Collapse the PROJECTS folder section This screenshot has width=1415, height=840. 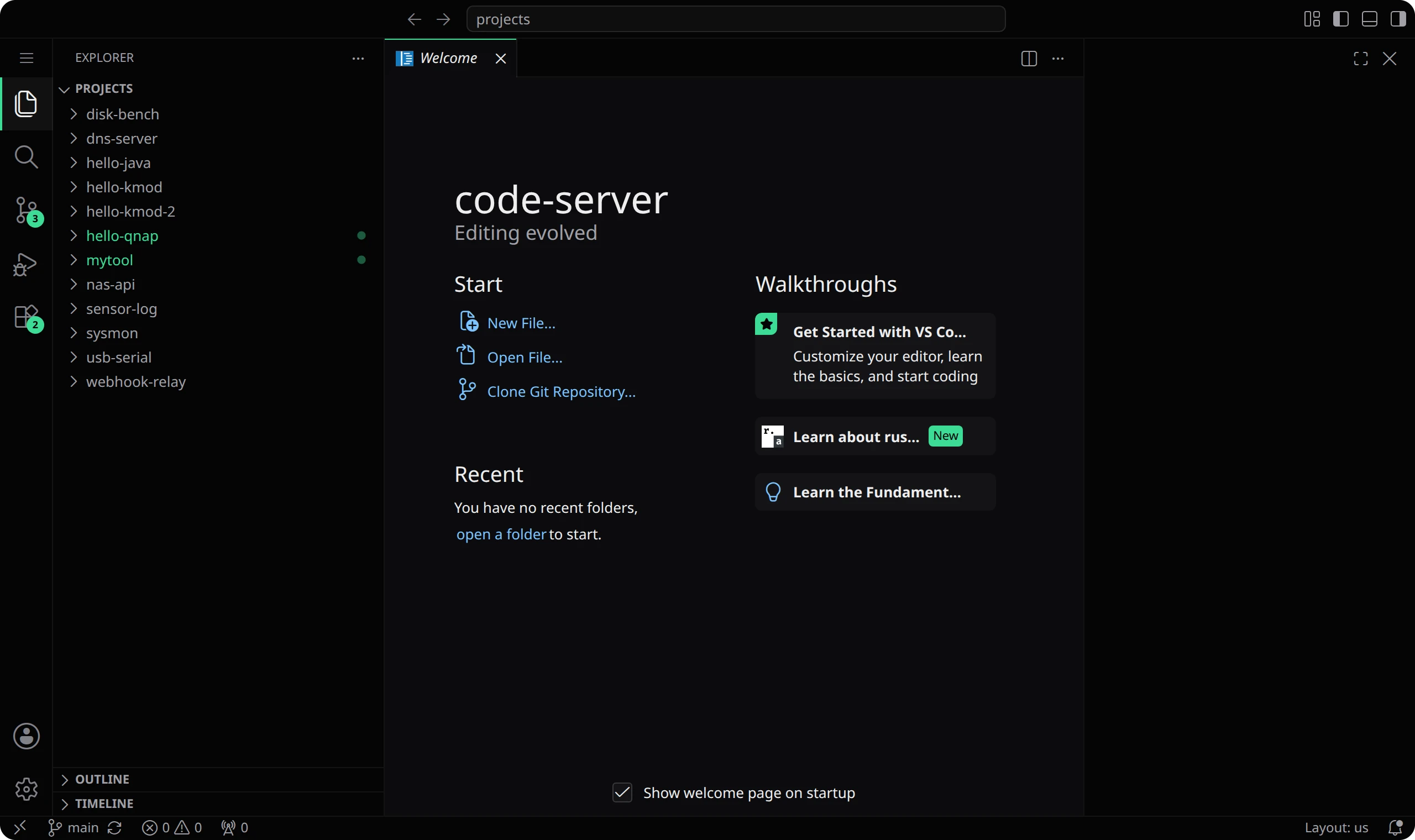218,88
